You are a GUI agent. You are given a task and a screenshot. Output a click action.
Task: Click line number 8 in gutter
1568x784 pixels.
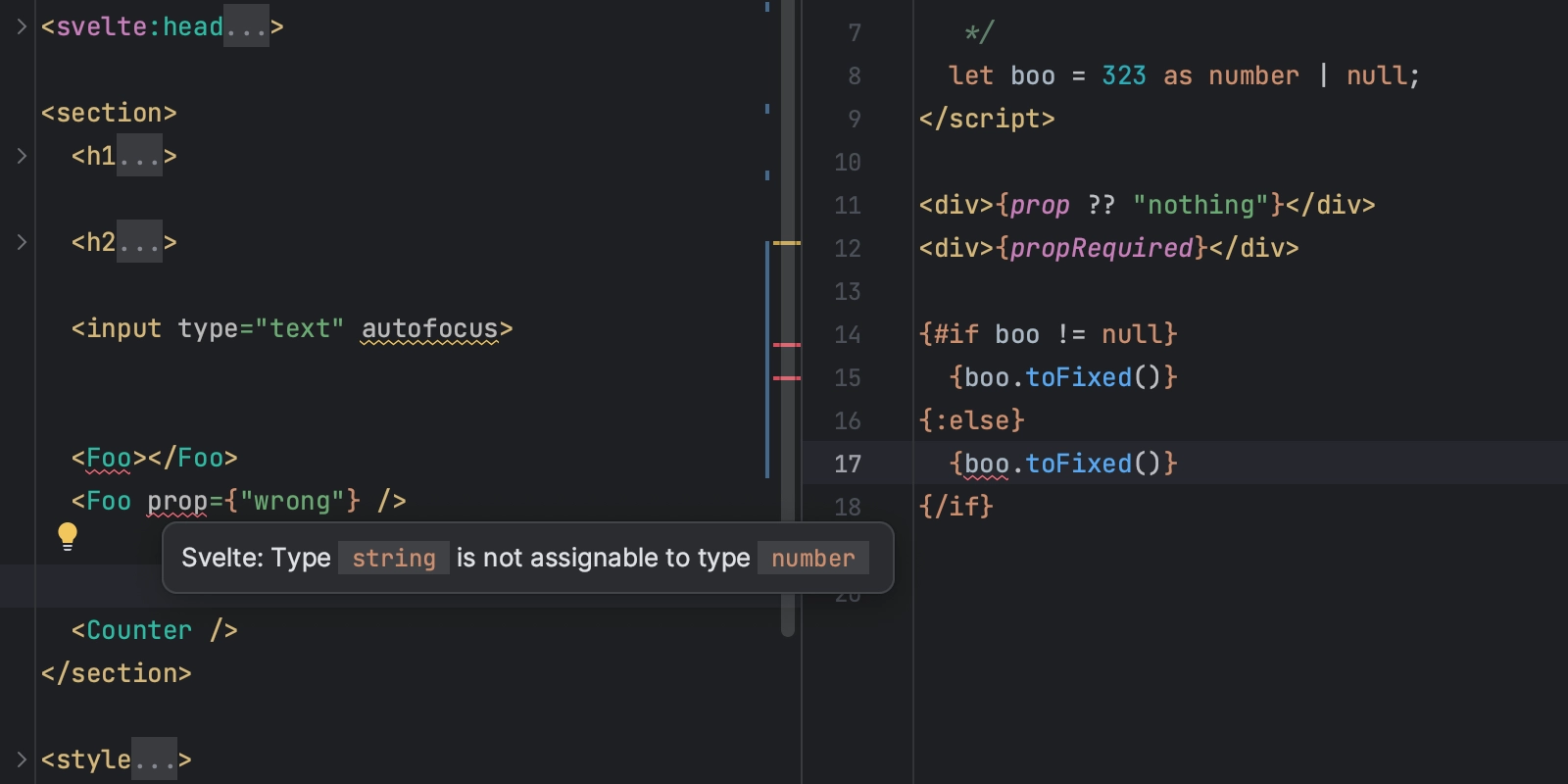pos(855,75)
